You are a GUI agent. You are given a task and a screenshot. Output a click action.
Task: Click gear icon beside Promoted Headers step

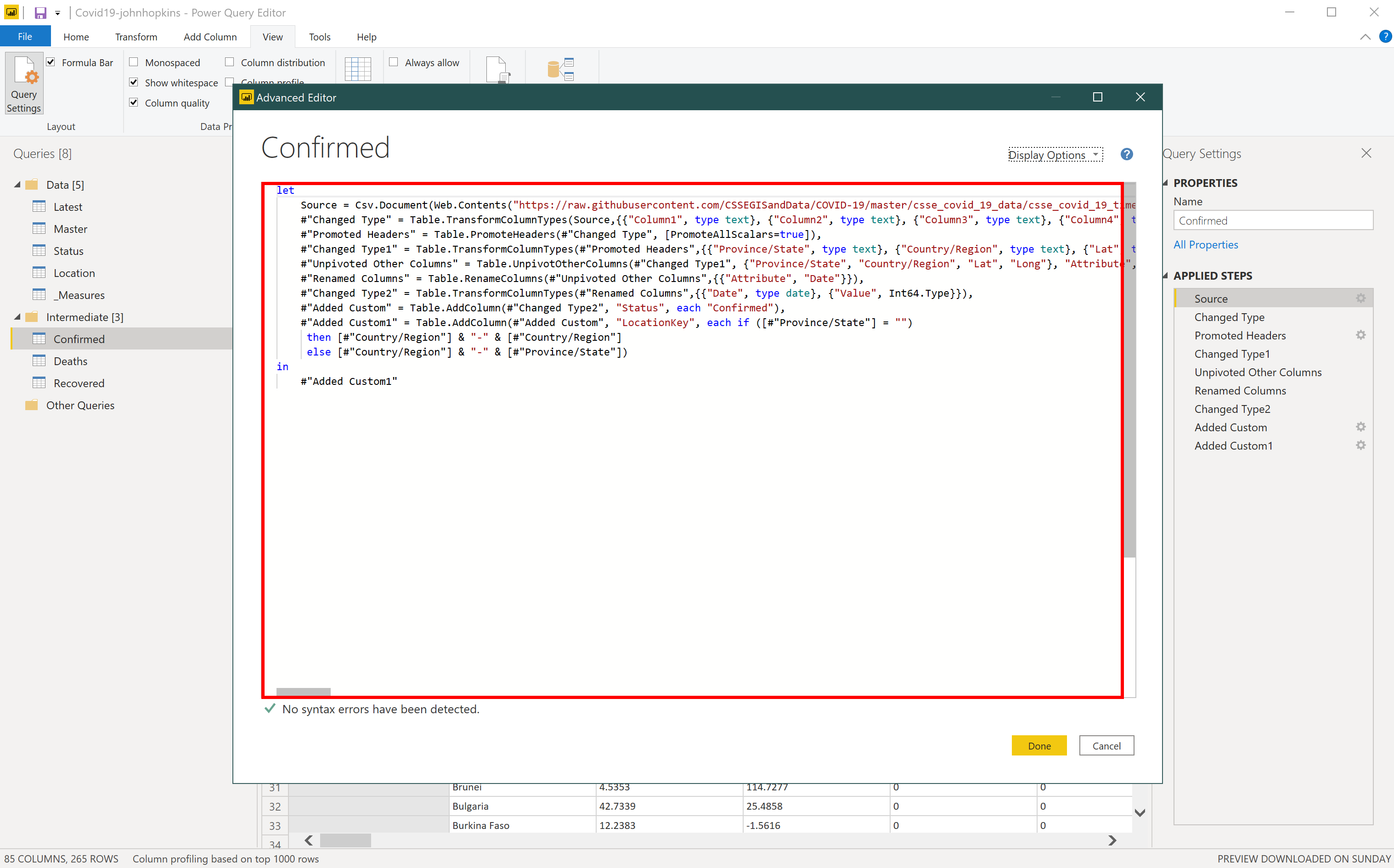coord(1360,335)
